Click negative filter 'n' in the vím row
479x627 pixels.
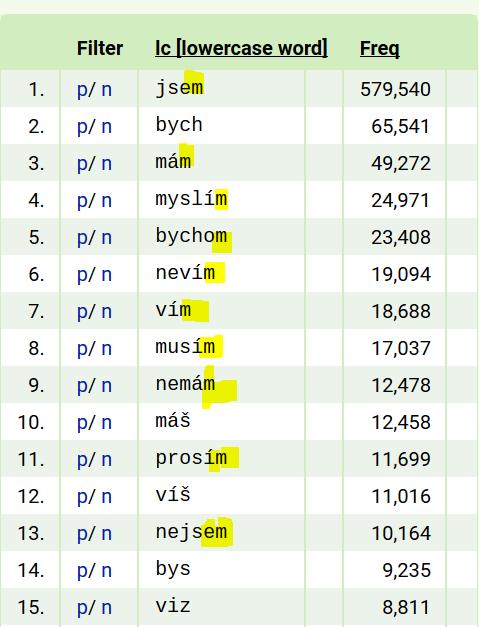(106, 312)
